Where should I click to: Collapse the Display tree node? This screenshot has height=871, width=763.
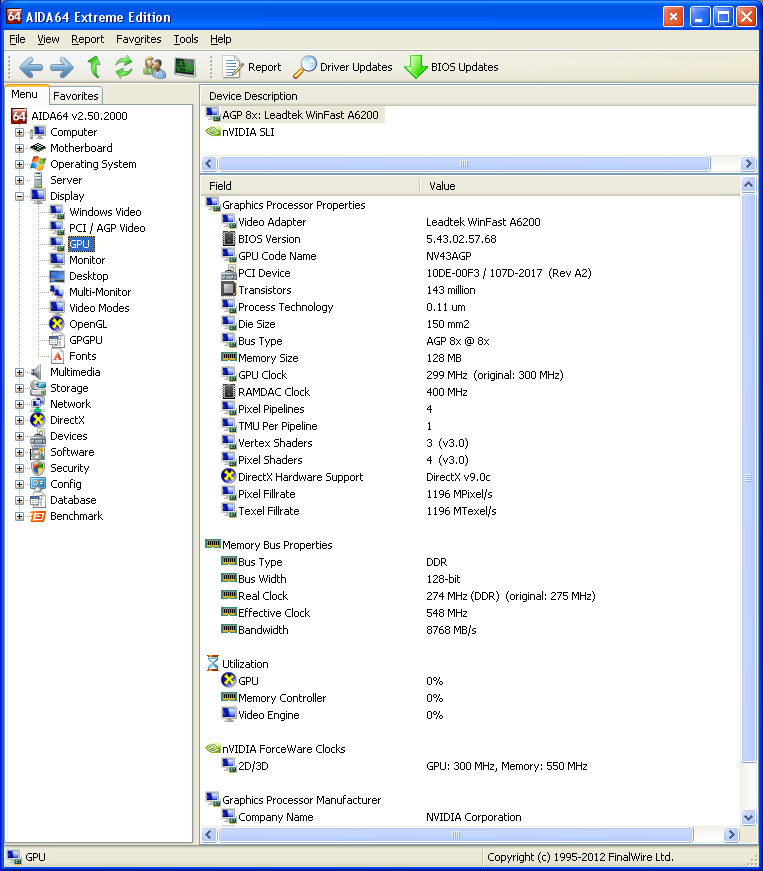click(19, 196)
